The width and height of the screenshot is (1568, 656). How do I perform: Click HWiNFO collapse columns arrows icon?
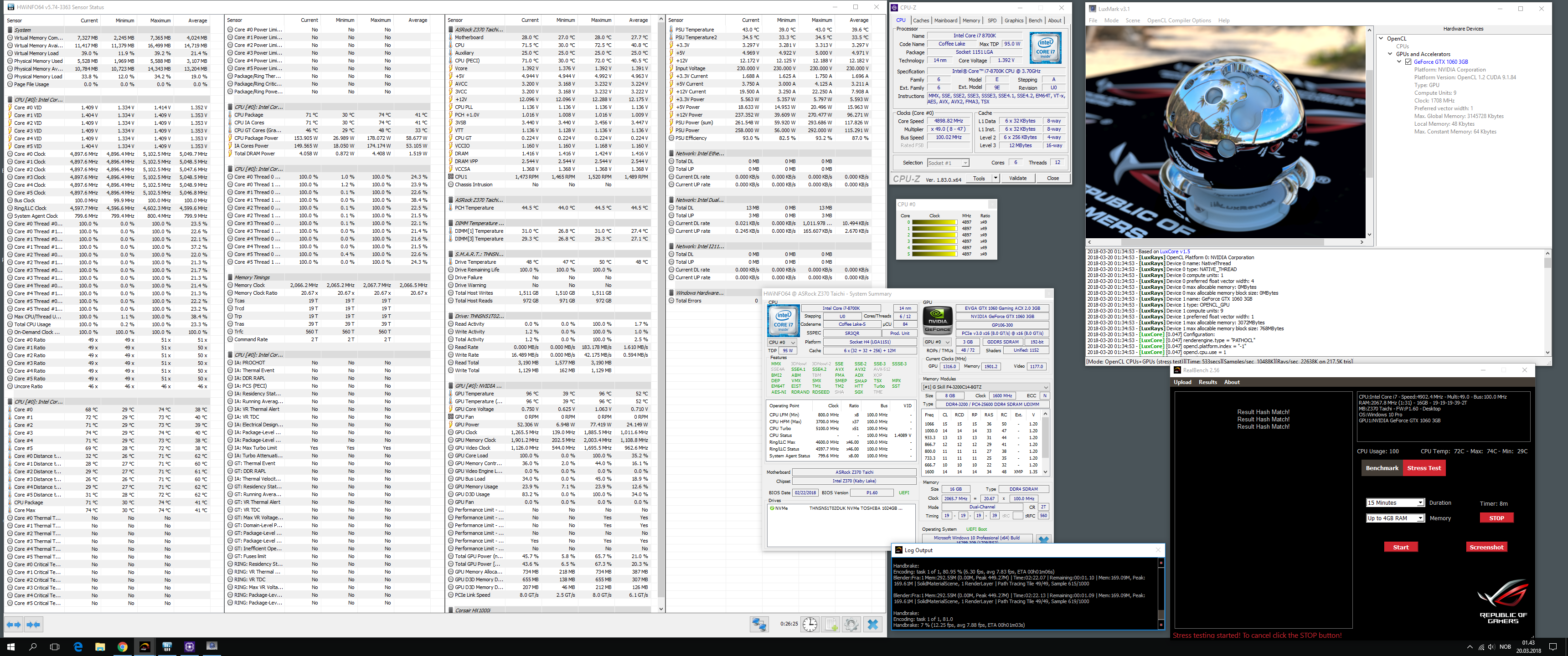[x=33, y=625]
